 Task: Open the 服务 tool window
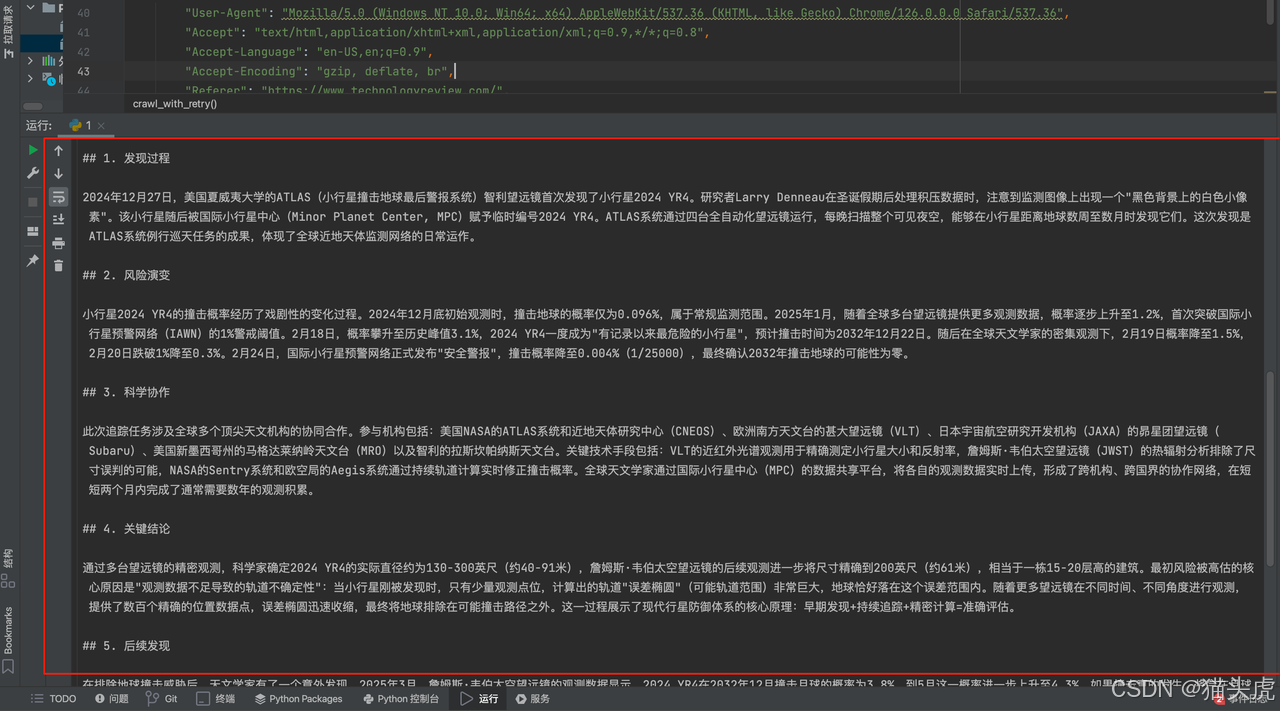point(533,699)
